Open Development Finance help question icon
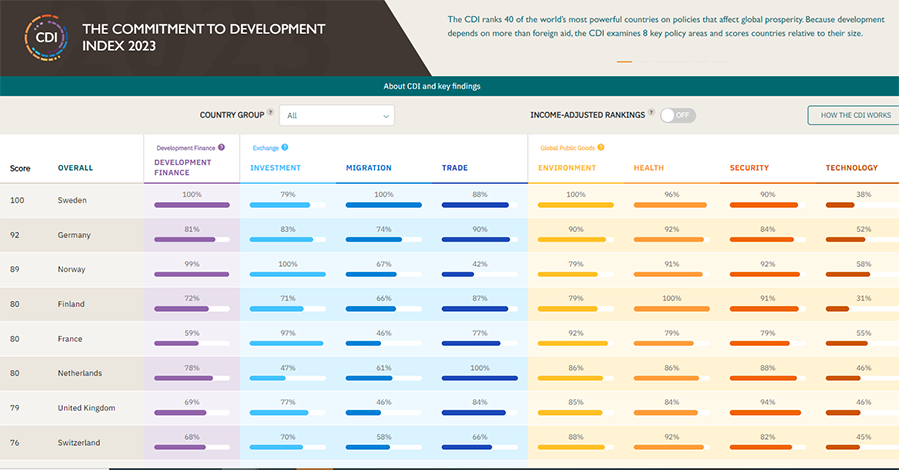The width and height of the screenshot is (899, 470). [x=221, y=147]
